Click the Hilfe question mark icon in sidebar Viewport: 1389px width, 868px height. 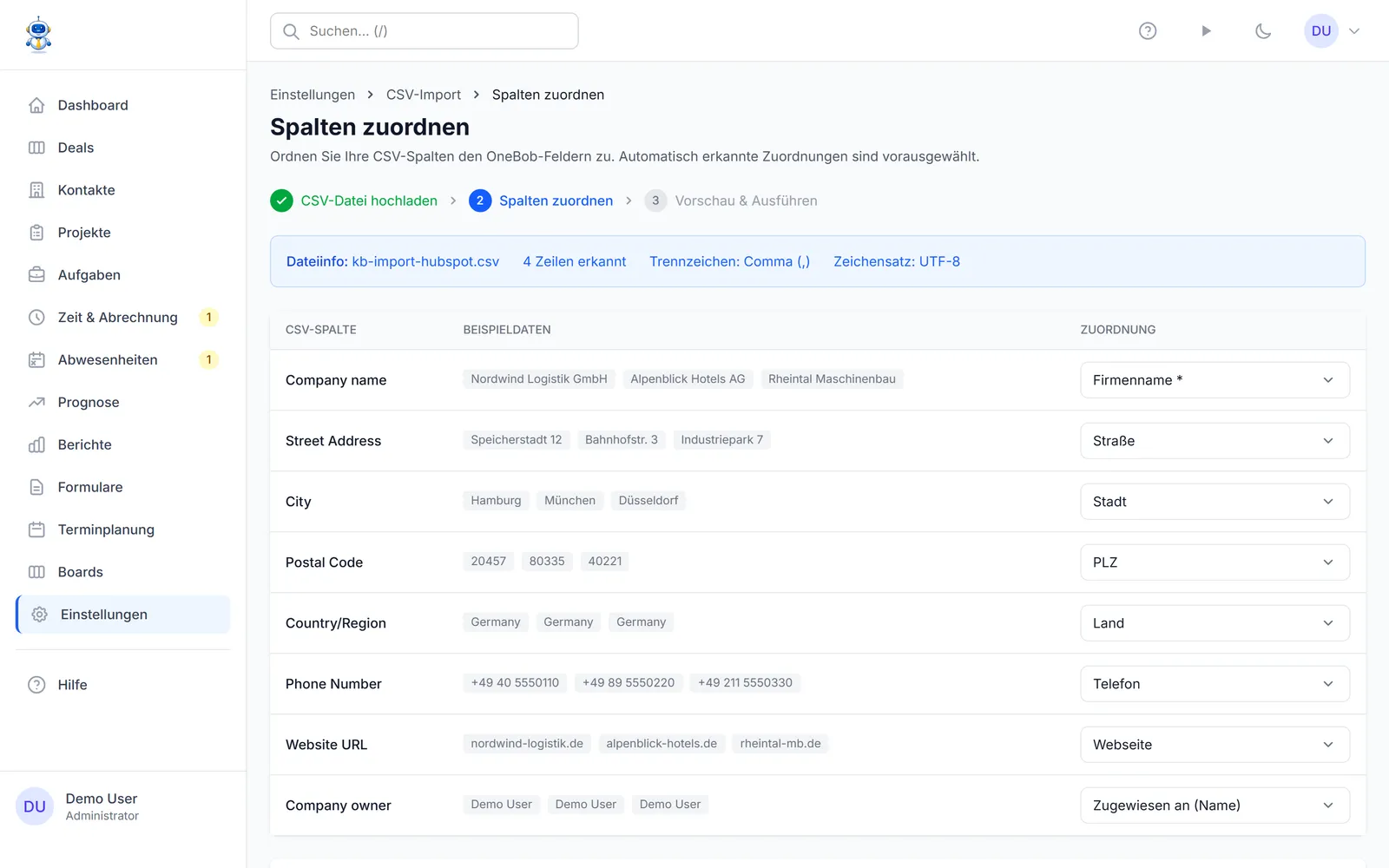coord(36,685)
